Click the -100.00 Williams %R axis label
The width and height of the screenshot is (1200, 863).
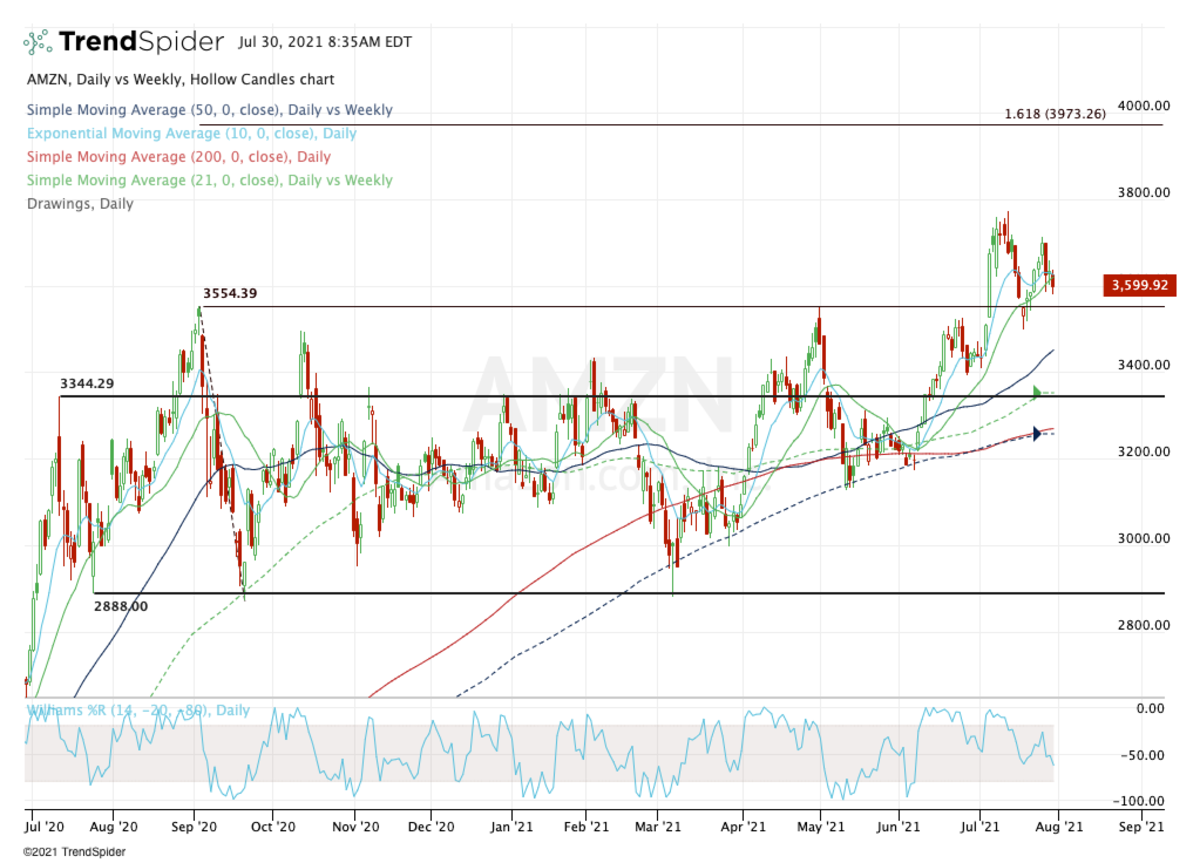coord(1140,801)
